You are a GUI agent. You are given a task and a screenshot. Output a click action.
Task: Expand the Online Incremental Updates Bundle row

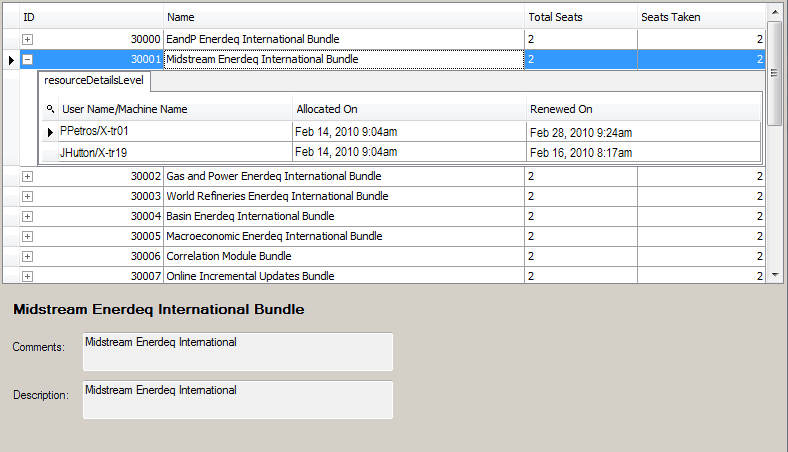click(x=27, y=275)
